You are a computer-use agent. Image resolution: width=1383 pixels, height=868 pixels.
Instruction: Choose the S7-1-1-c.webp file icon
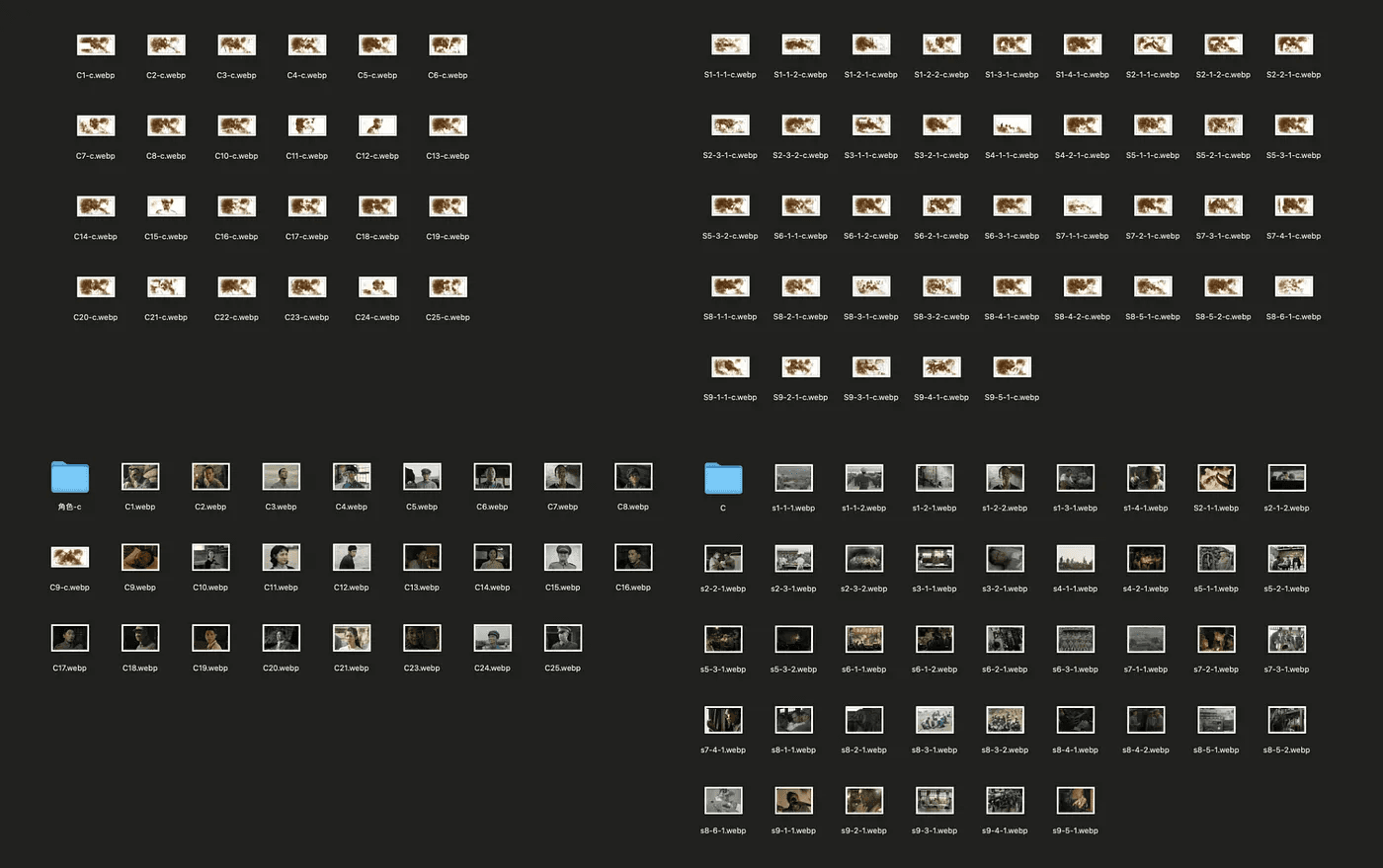tap(1082, 206)
